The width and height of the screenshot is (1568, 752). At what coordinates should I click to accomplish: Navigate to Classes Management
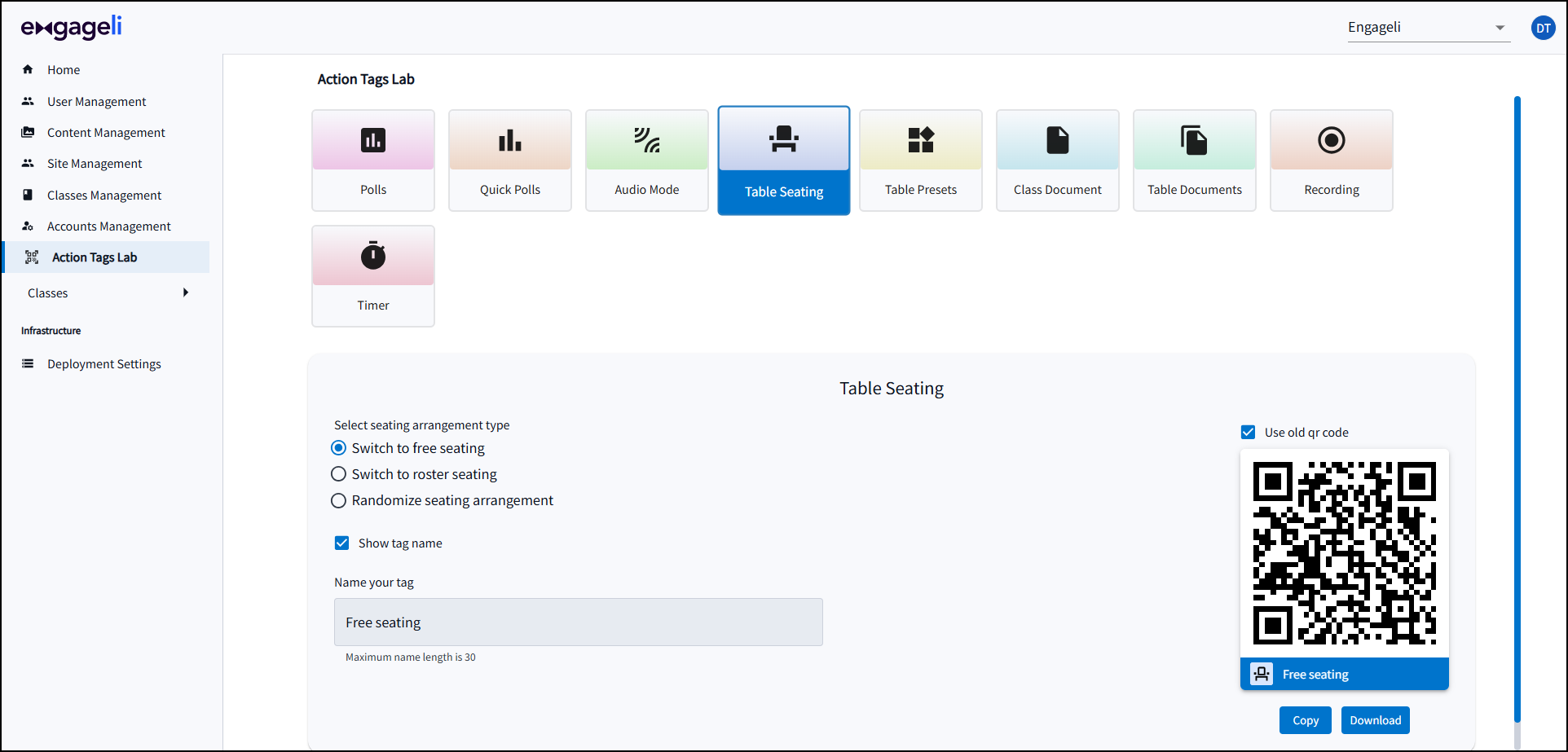(x=104, y=196)
